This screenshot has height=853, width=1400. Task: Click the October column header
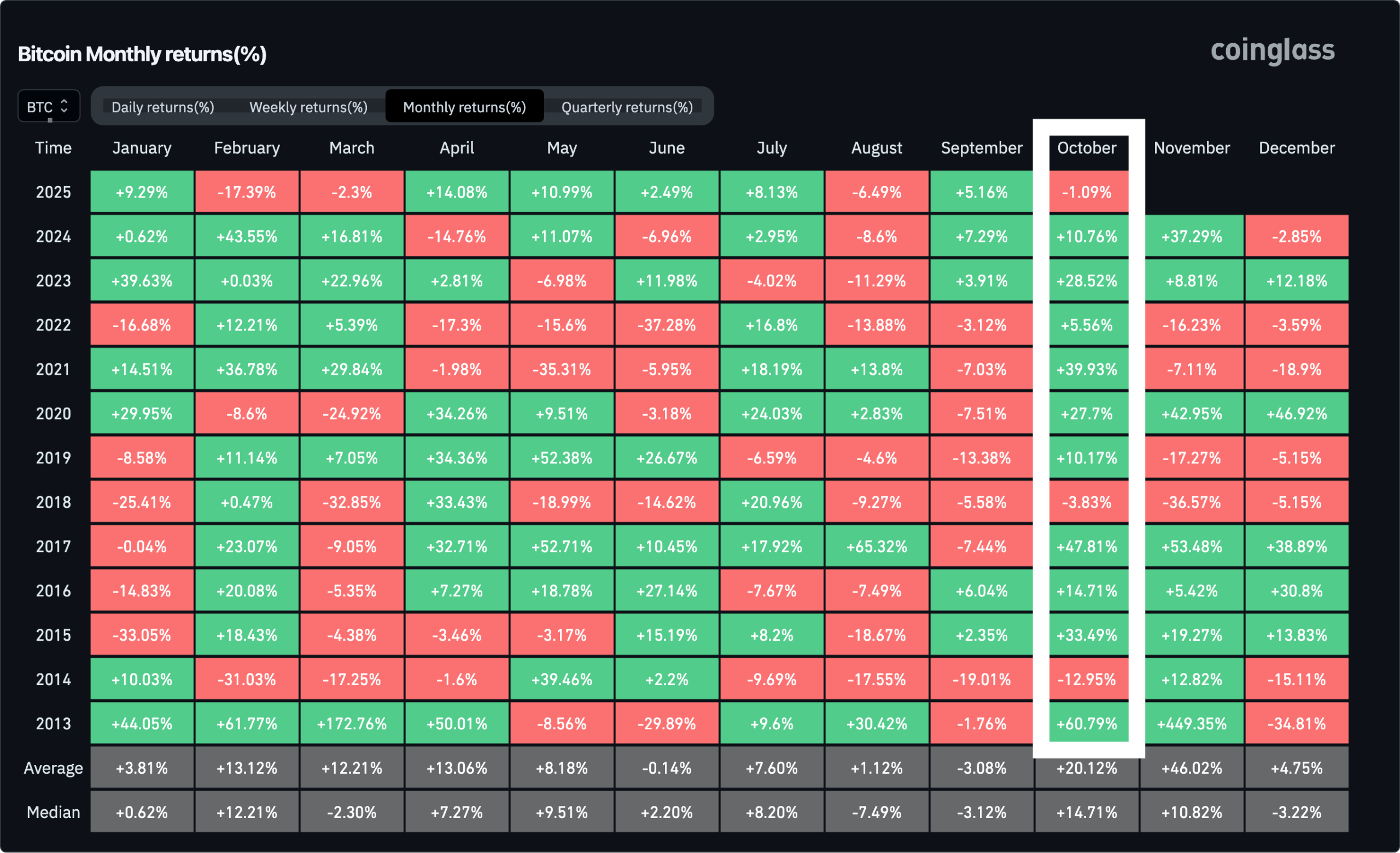[1086, 148]
